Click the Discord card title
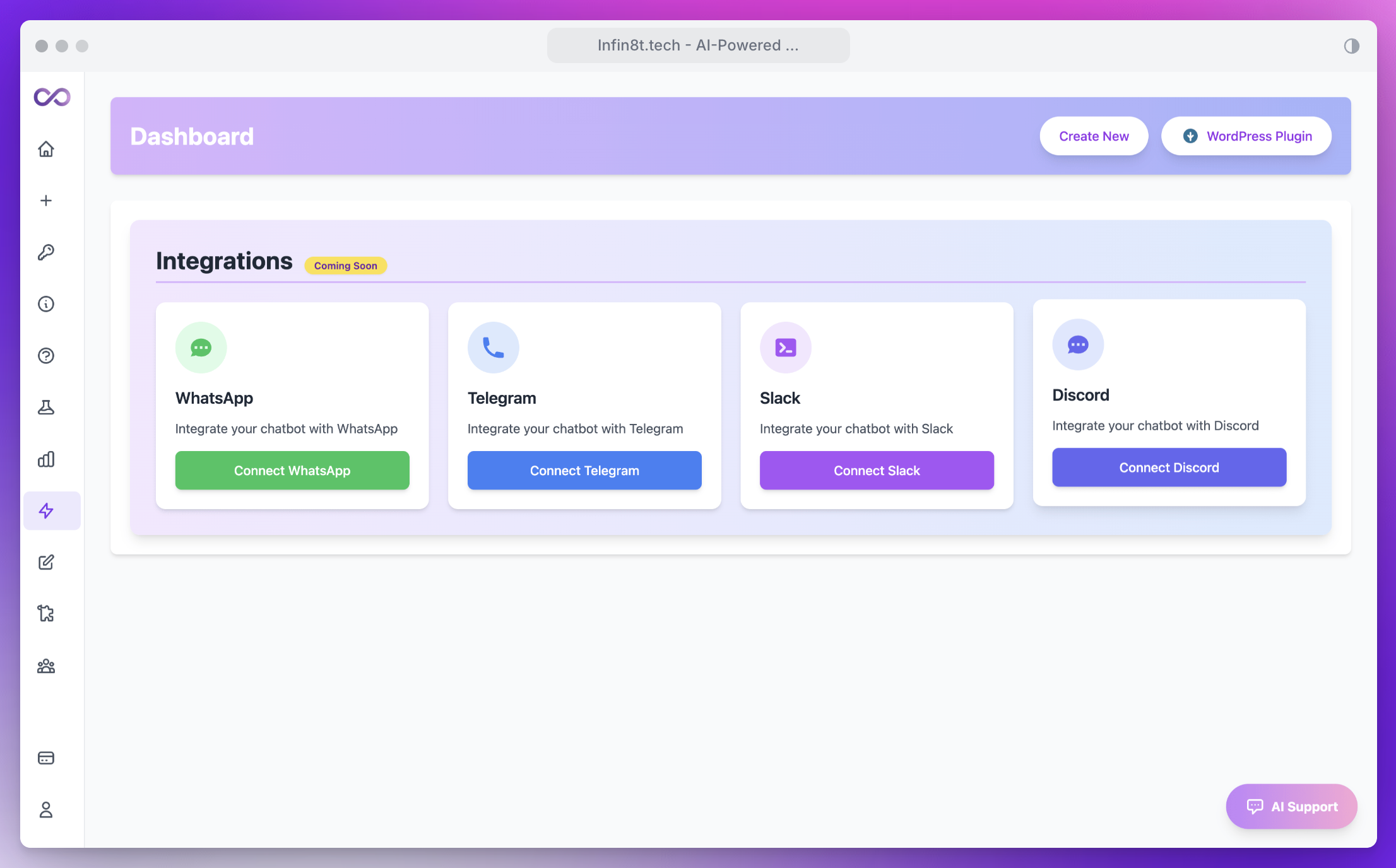The image size is (1396, 868). coord(1080,395)
